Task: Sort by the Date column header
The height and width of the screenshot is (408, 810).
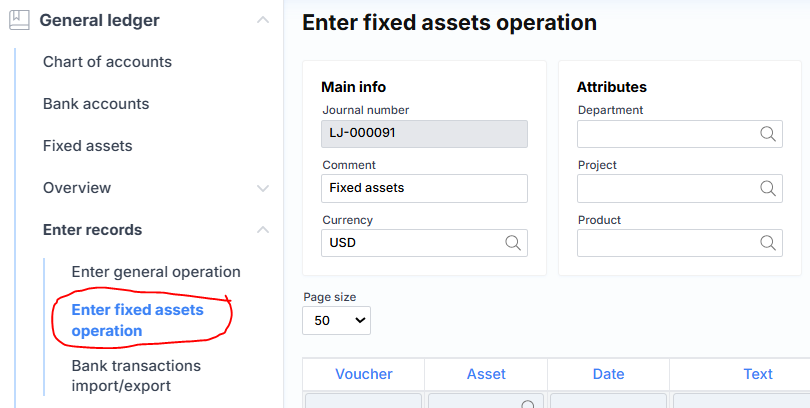Action: [608, 374]
